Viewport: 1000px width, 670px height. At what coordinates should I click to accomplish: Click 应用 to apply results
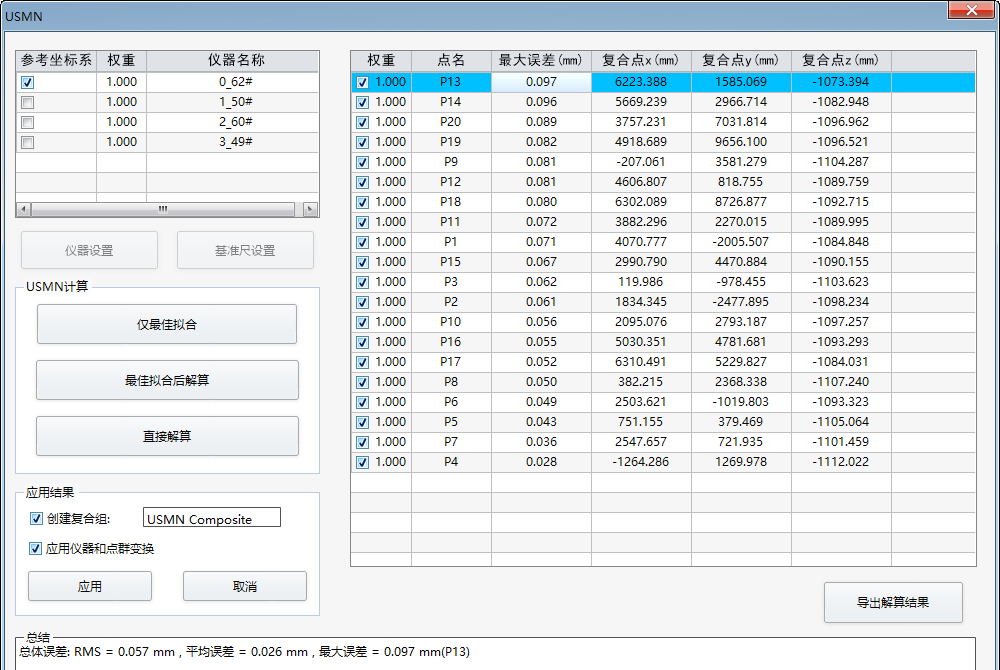coord(90,587)
